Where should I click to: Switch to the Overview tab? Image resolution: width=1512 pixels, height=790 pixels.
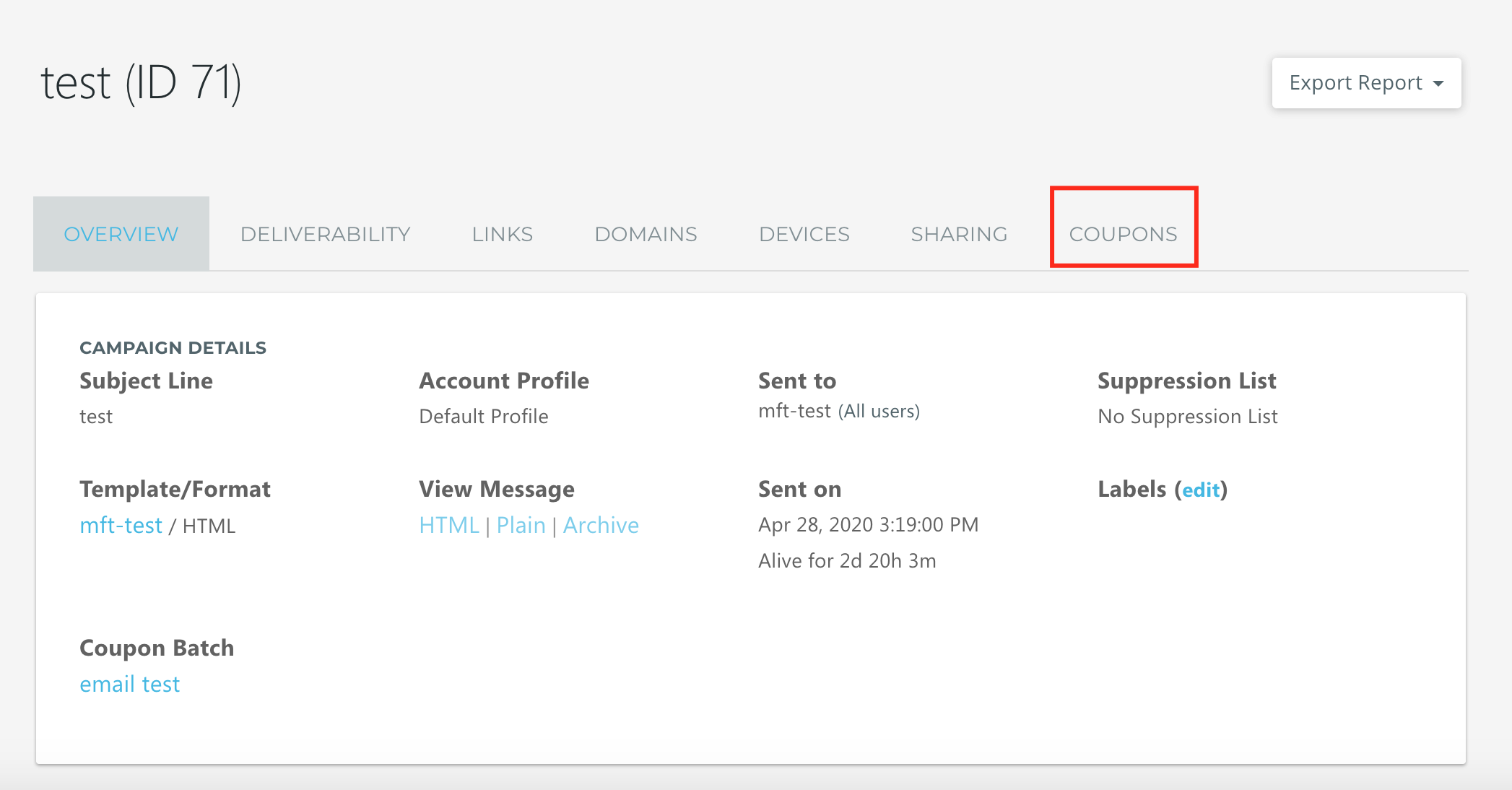pos(121,234)
